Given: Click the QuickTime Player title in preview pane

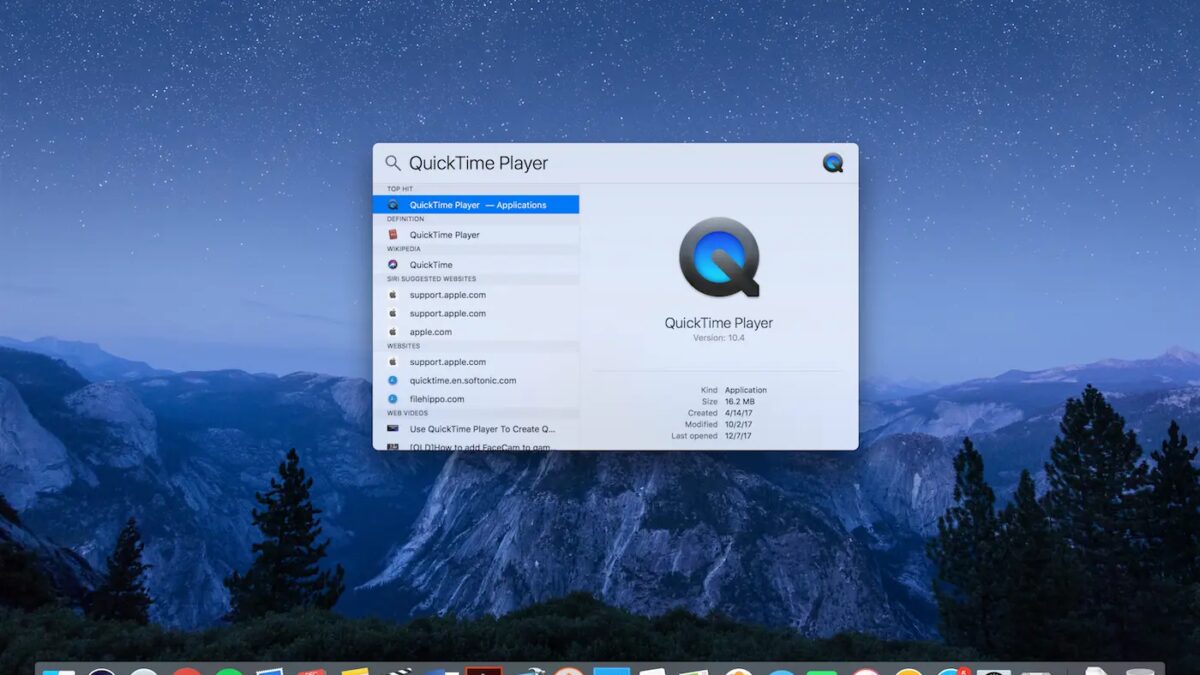Looking at the screenshot, I should click(718, 323).
